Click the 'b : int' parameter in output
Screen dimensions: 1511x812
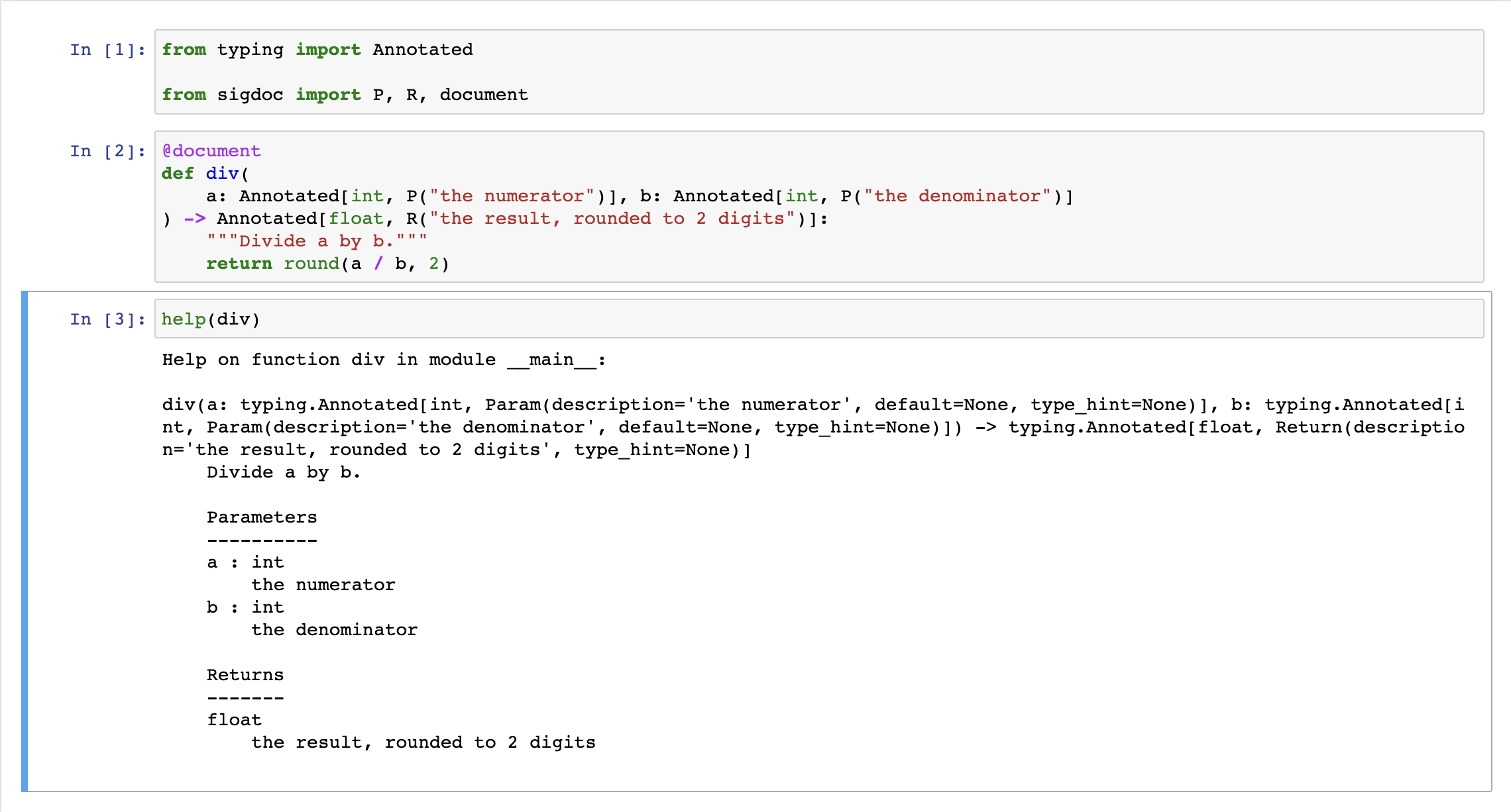coord(245,607)
